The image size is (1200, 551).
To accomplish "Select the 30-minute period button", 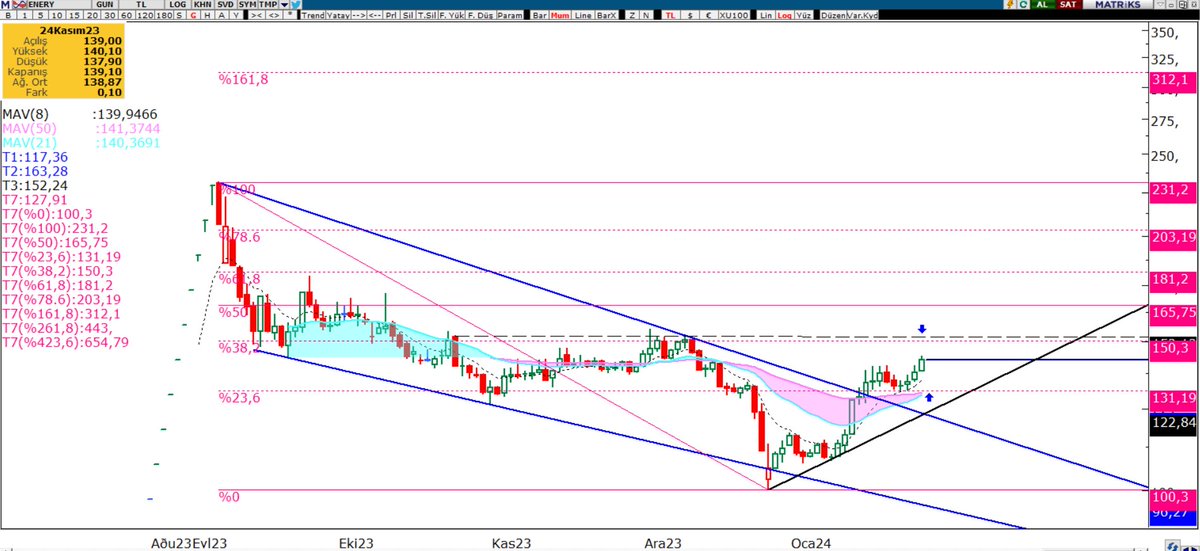I will [x=110, y=16].
